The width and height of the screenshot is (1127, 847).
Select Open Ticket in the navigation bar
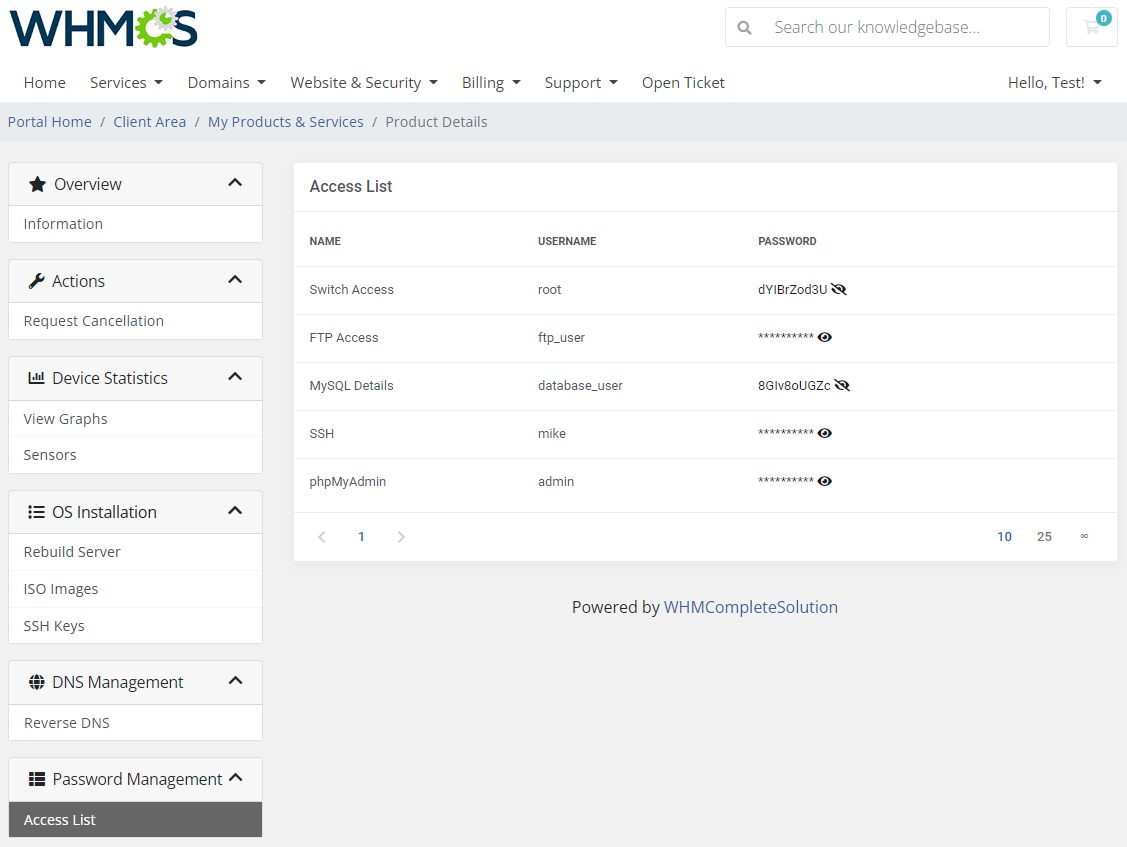(x=683, y=82)
